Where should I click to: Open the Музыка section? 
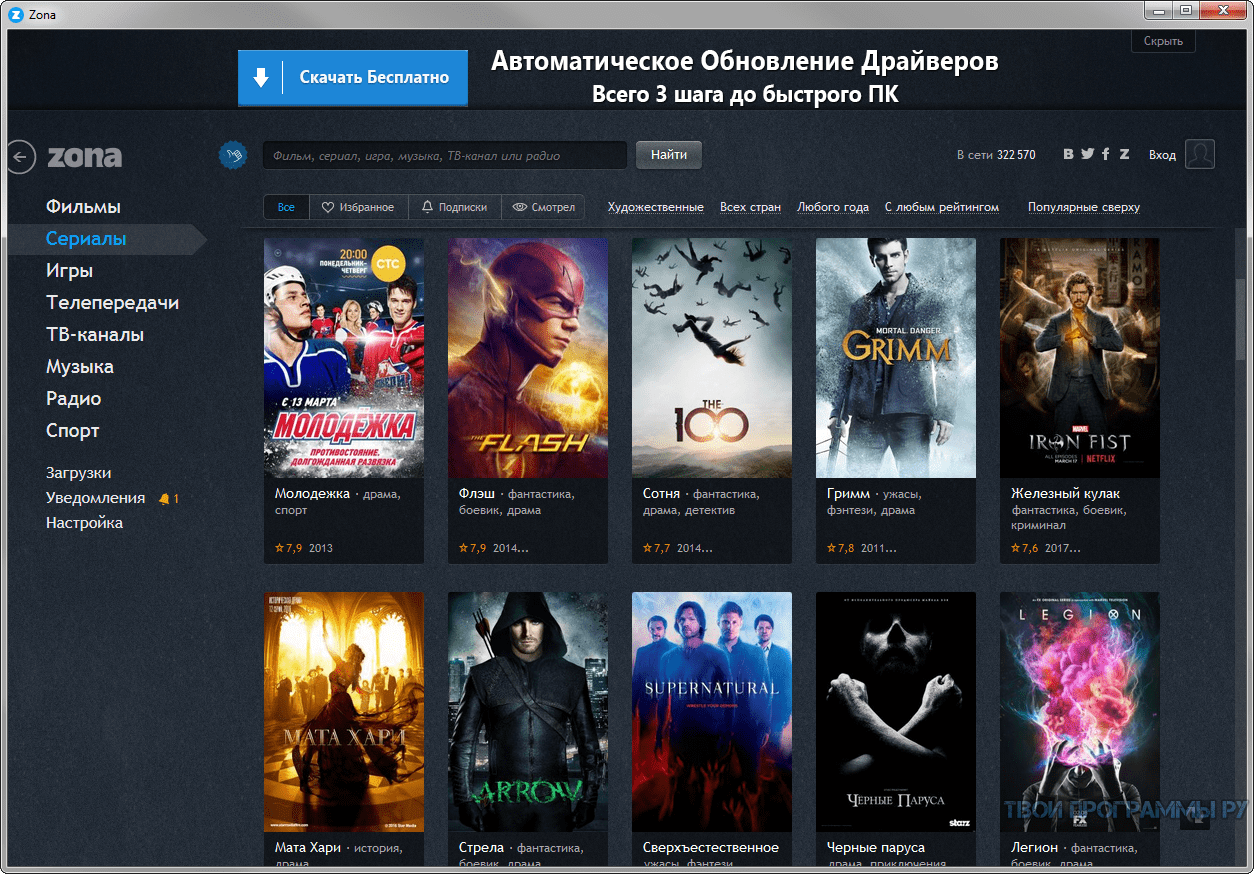click(80, 367)
